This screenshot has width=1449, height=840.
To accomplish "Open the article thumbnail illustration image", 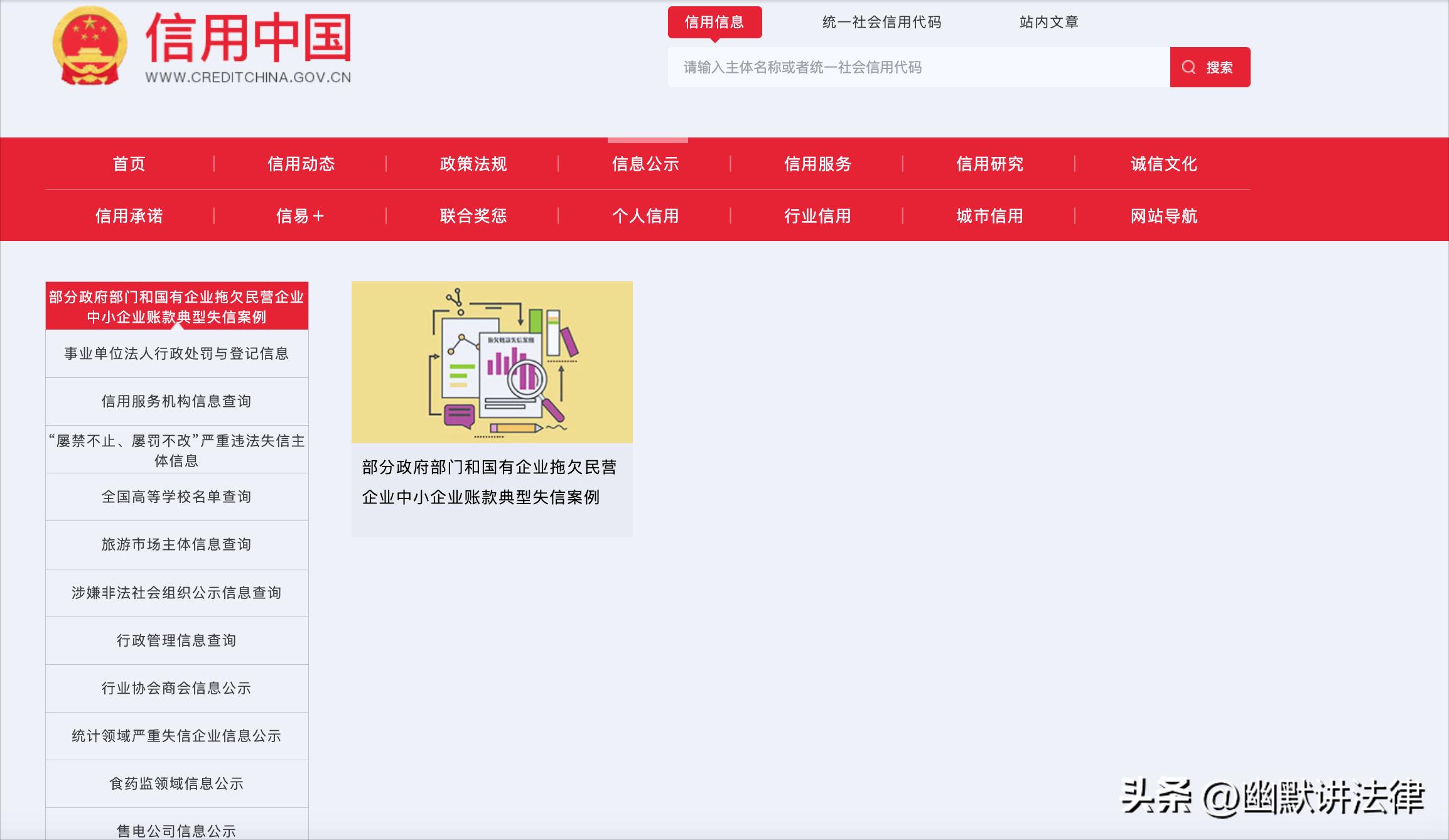I will pyautogui.click(x=492, y=362).
